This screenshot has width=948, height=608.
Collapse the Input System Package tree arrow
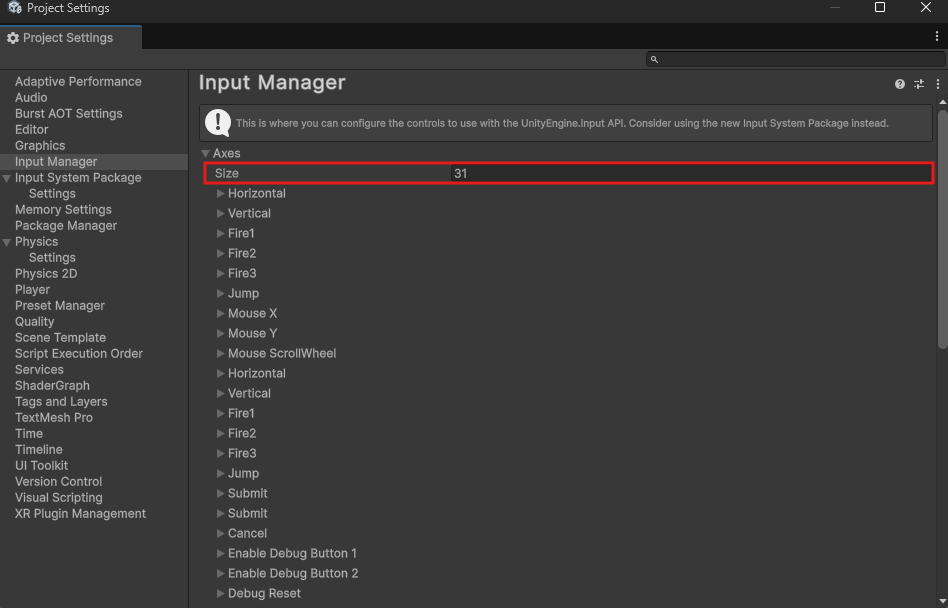pos(7,178)
